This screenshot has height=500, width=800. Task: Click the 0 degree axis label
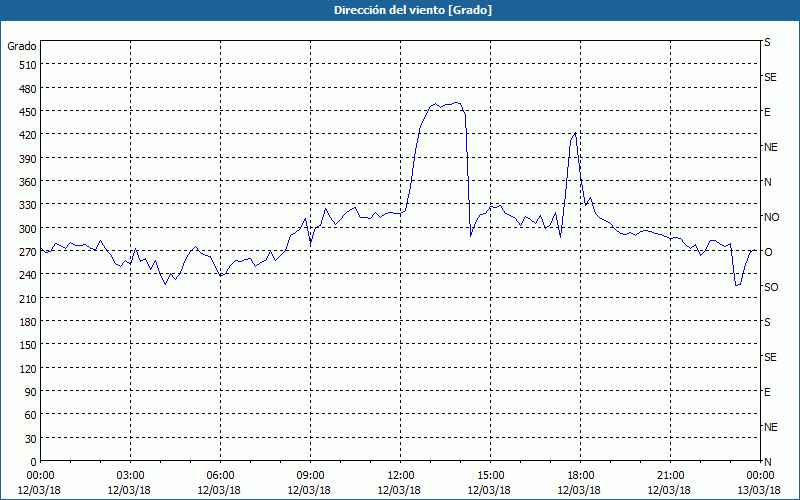[34, 462]
